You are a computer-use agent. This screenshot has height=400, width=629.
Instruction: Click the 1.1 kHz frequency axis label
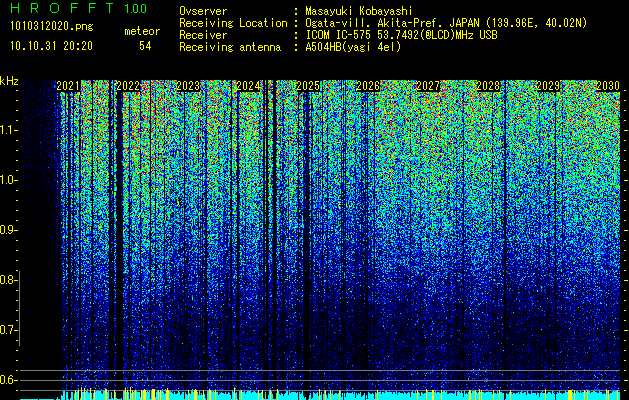(x=8, y=130)
